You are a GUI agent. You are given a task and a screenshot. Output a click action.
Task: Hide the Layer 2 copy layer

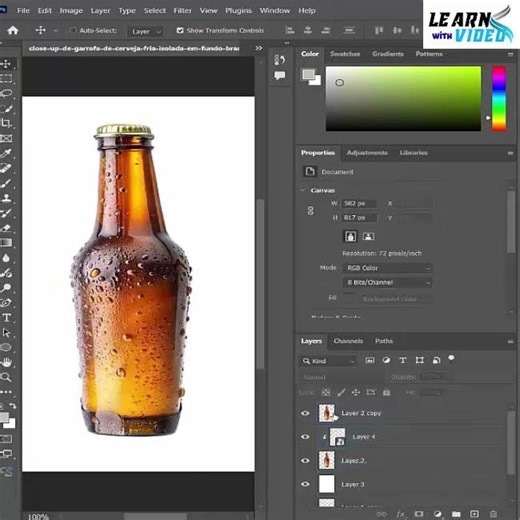click(x=305, y=413)
